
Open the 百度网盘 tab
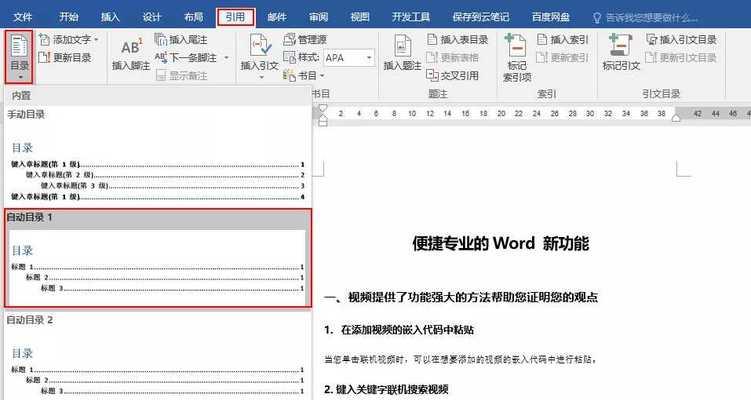click(551, 17)
